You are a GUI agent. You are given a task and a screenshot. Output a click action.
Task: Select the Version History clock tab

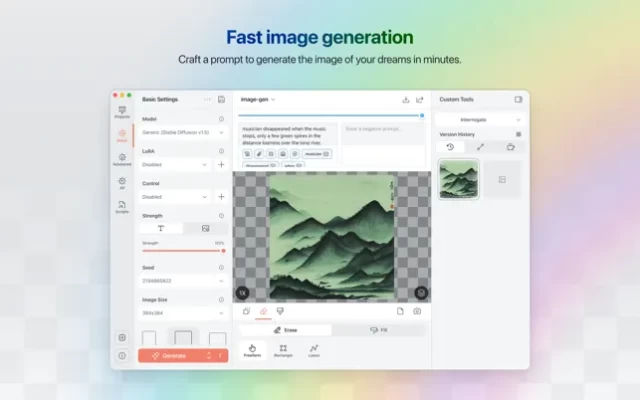click(x=450, y=147)
